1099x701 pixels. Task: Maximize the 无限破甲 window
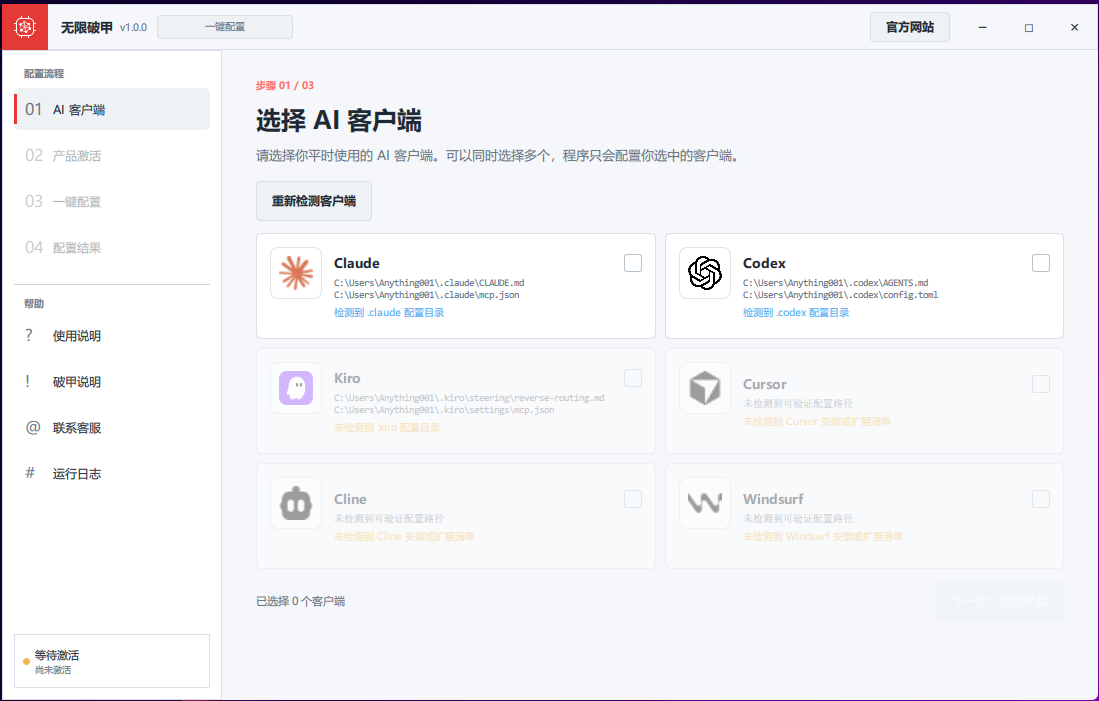tap(1028, 27)
